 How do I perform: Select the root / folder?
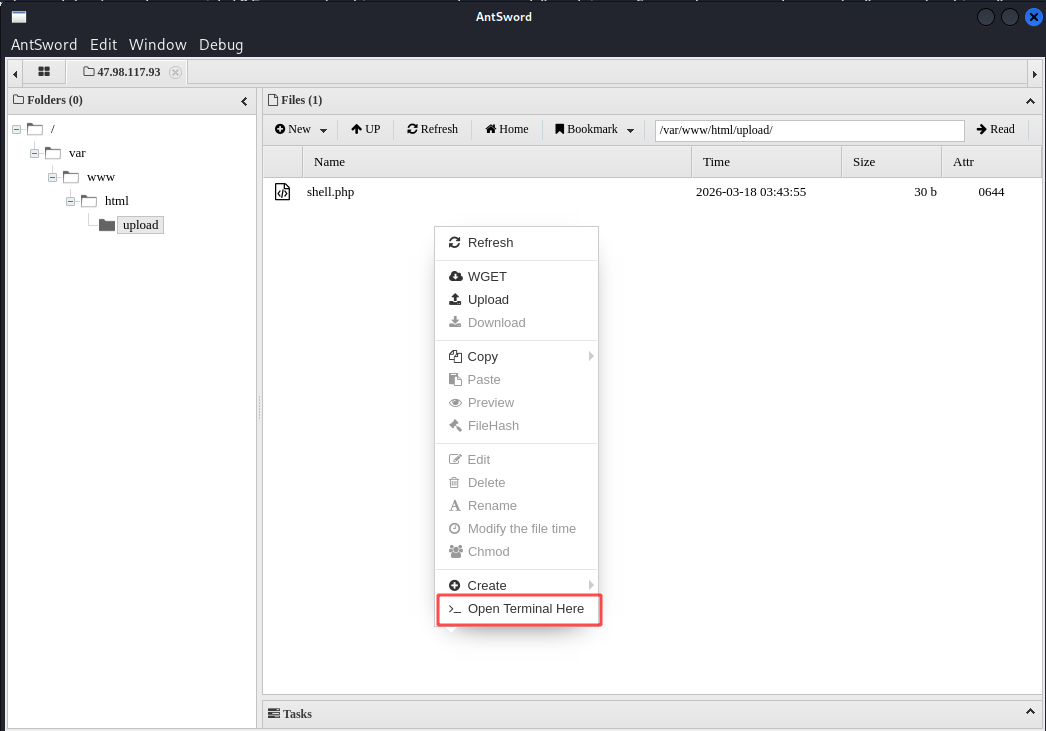coord(53,129)
